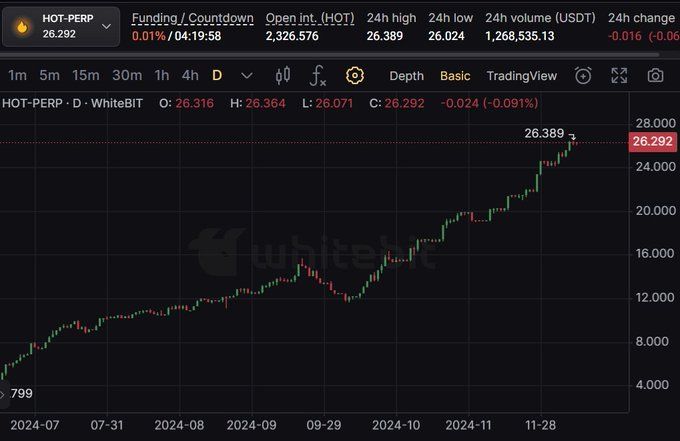Click current price tag 26.292 on axis
Screen dimensions: 680x441
[x=653, y=141]
